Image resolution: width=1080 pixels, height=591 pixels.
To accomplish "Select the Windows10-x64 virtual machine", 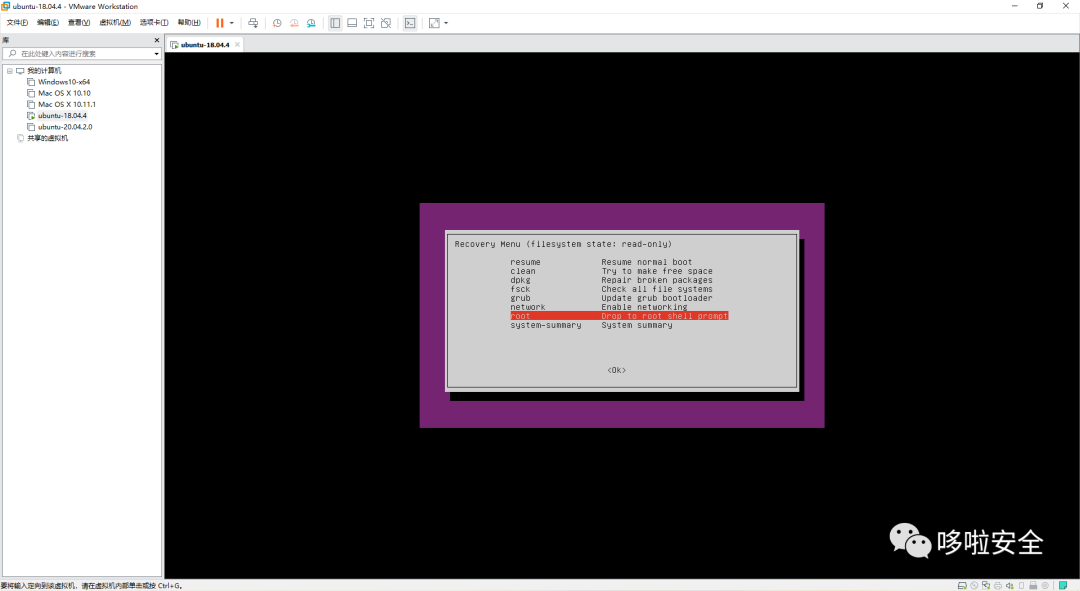I will pyautogui.click(x=64, y=82).
